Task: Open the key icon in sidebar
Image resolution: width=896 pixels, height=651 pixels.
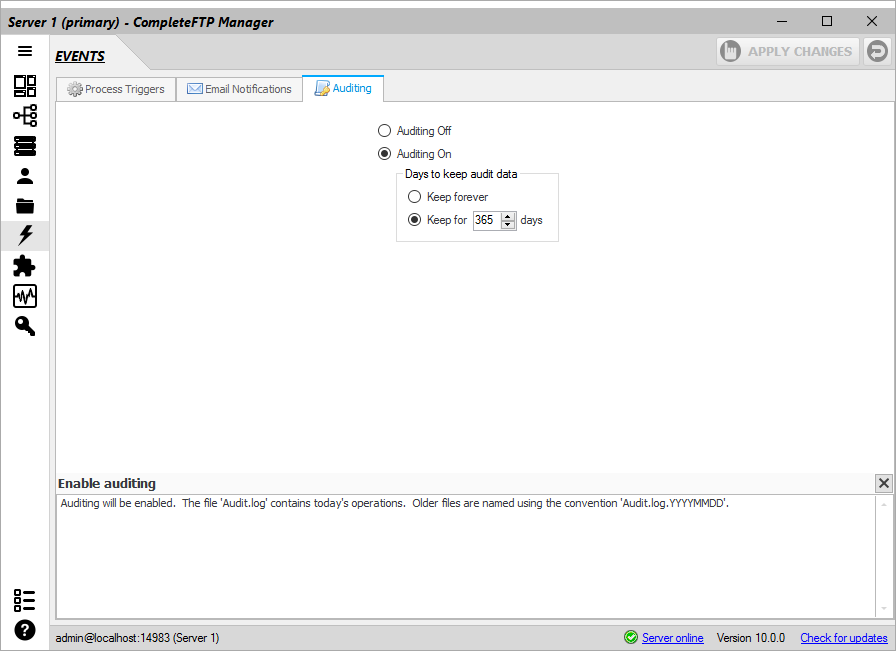Action: click(x=25, y=326)
